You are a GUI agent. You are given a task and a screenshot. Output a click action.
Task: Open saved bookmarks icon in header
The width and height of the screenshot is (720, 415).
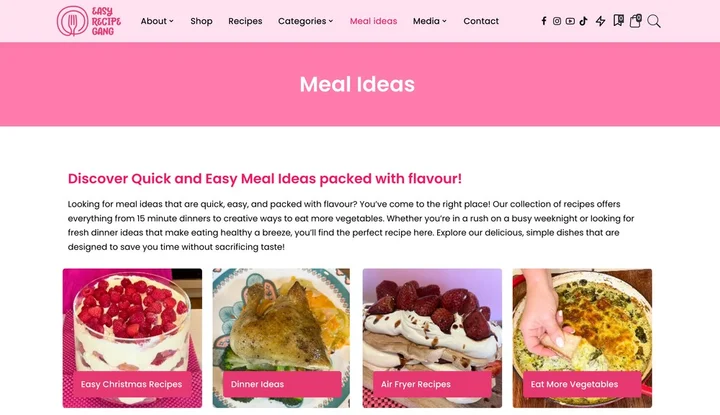[618, 21]
